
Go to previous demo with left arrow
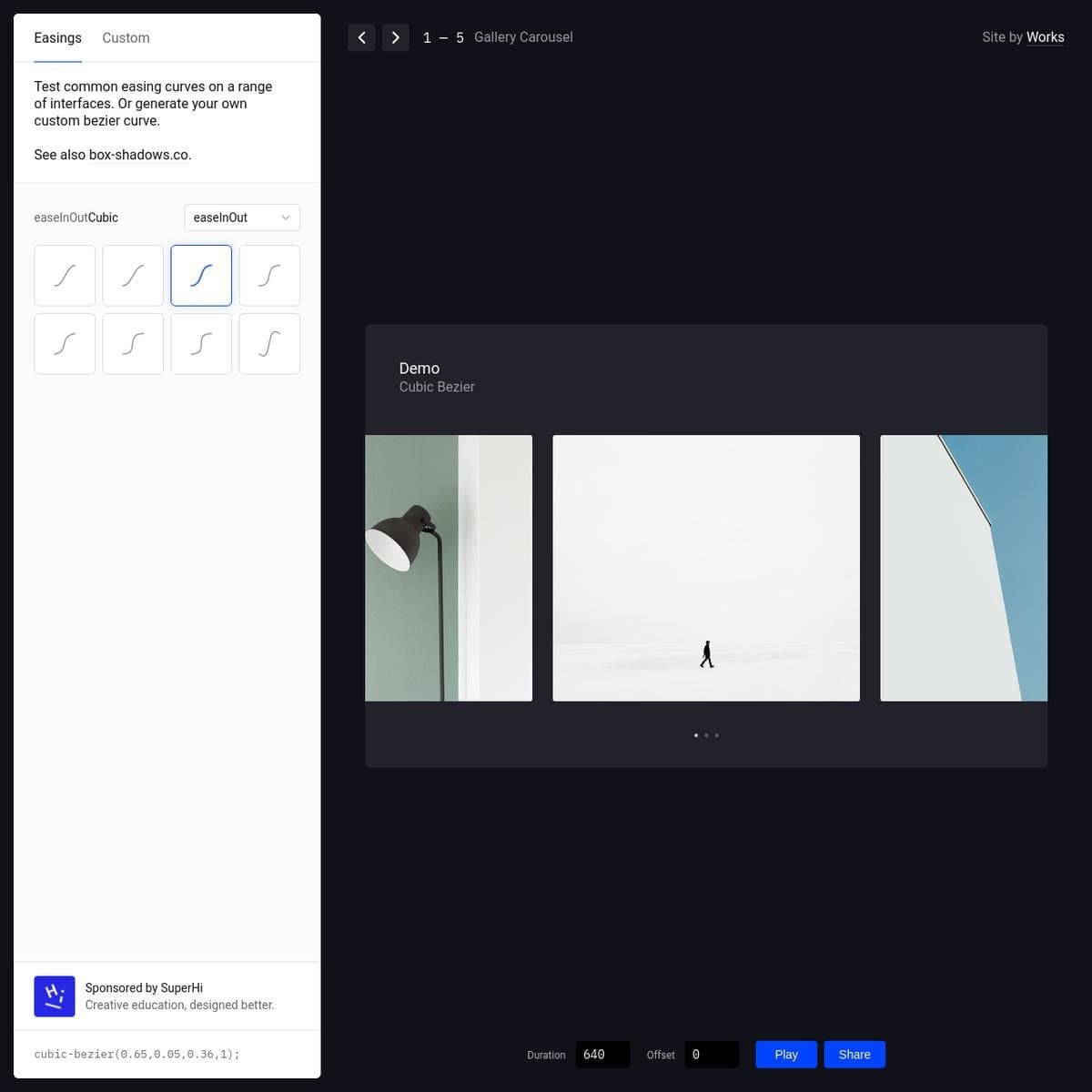pyautogui.click(x=361, y=37)
